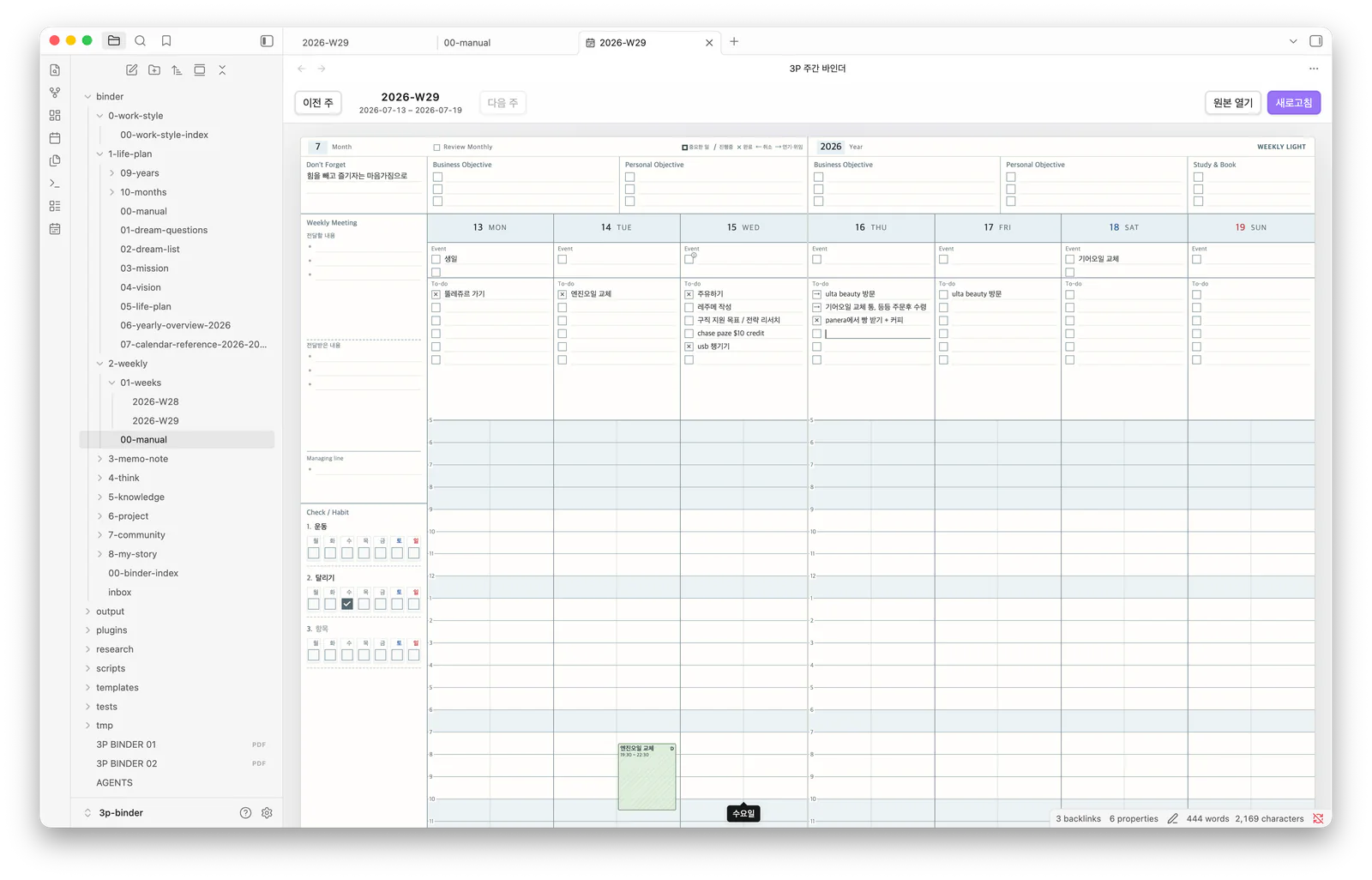Switch to the 00-manual tab
The image size is (1372, 880).
(x=467, y=42)
